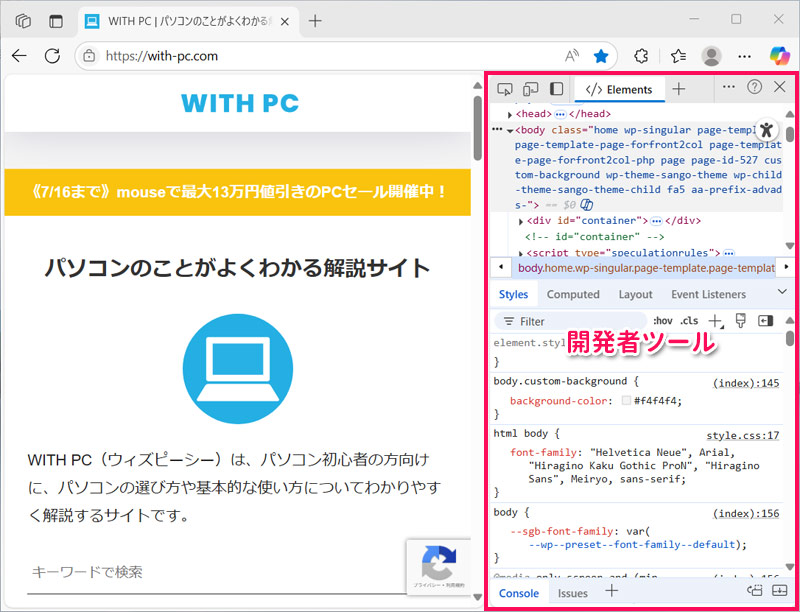The width and height of the screenshot is (800, 612).
Task: Toggle .cls element classes panel
Action: pos(689,321)
